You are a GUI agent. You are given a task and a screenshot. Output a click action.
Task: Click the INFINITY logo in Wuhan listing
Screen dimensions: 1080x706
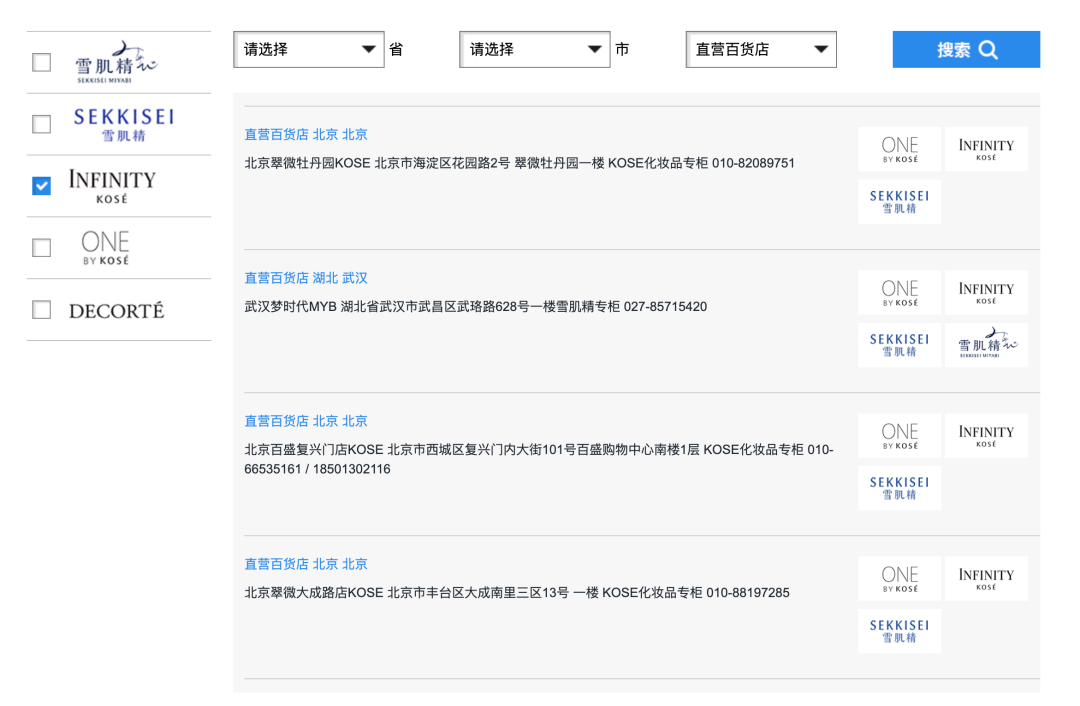[985, 292]
